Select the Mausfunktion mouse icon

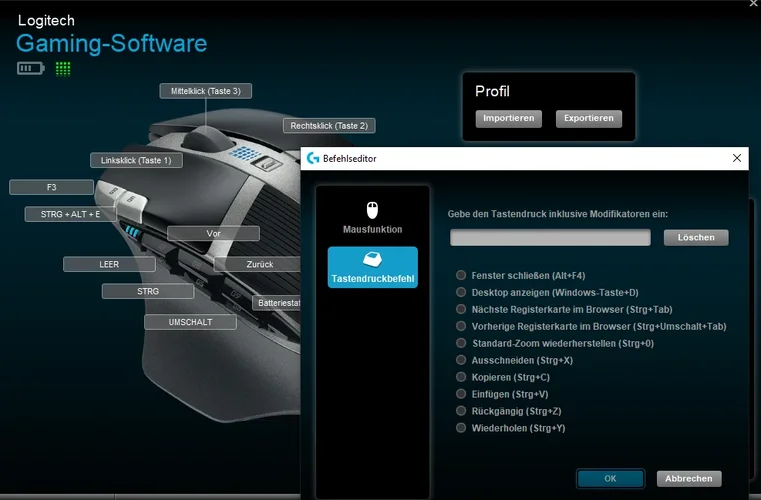(x=372, y=210)
